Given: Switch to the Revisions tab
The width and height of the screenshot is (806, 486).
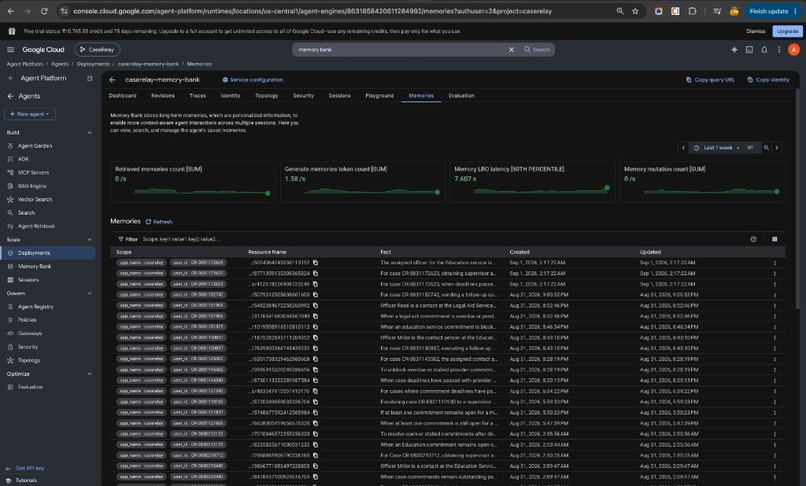Looking at the screenshot, I should coord(163,96).
